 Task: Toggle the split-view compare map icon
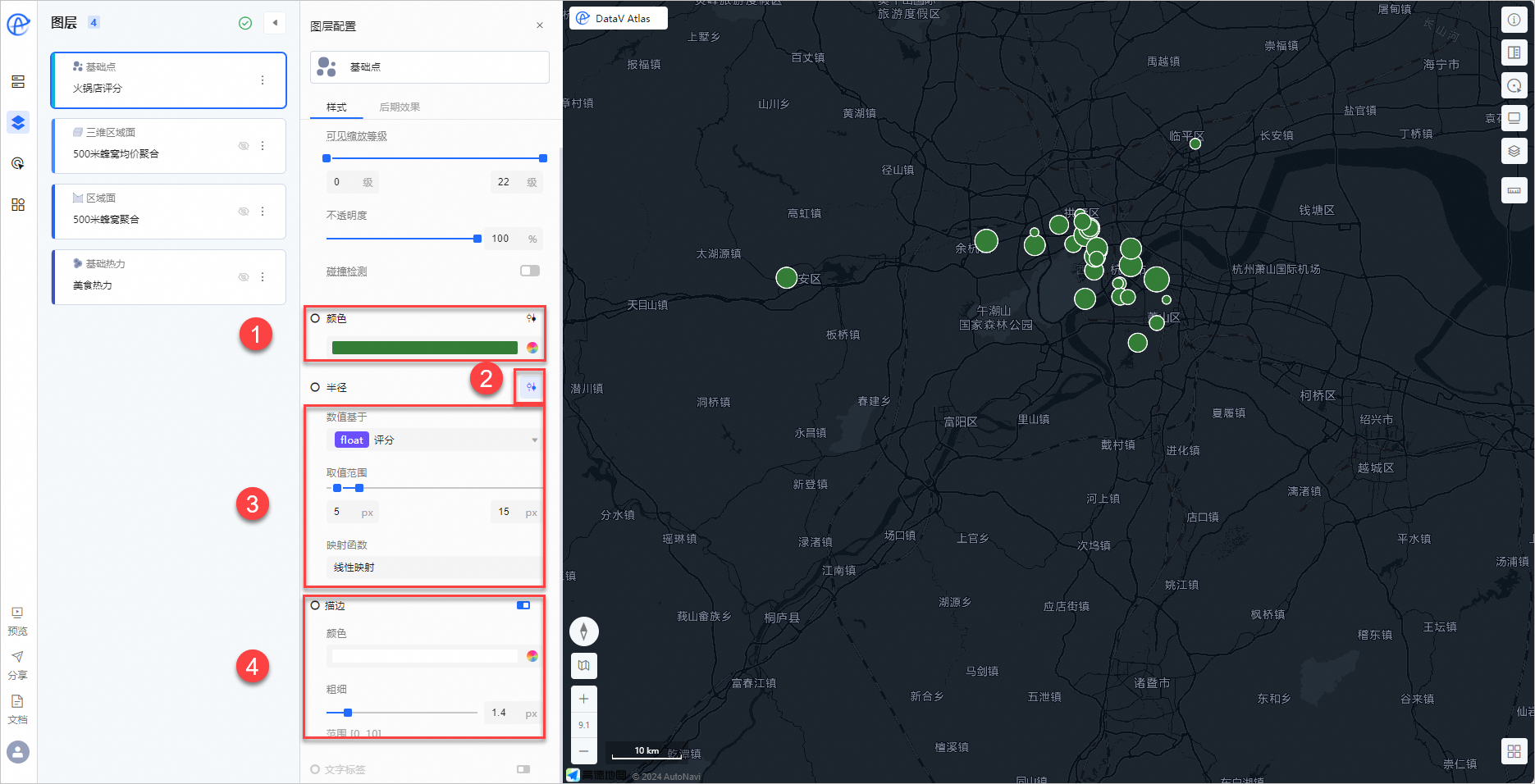pyautogui.click(x=1514, y=52)
